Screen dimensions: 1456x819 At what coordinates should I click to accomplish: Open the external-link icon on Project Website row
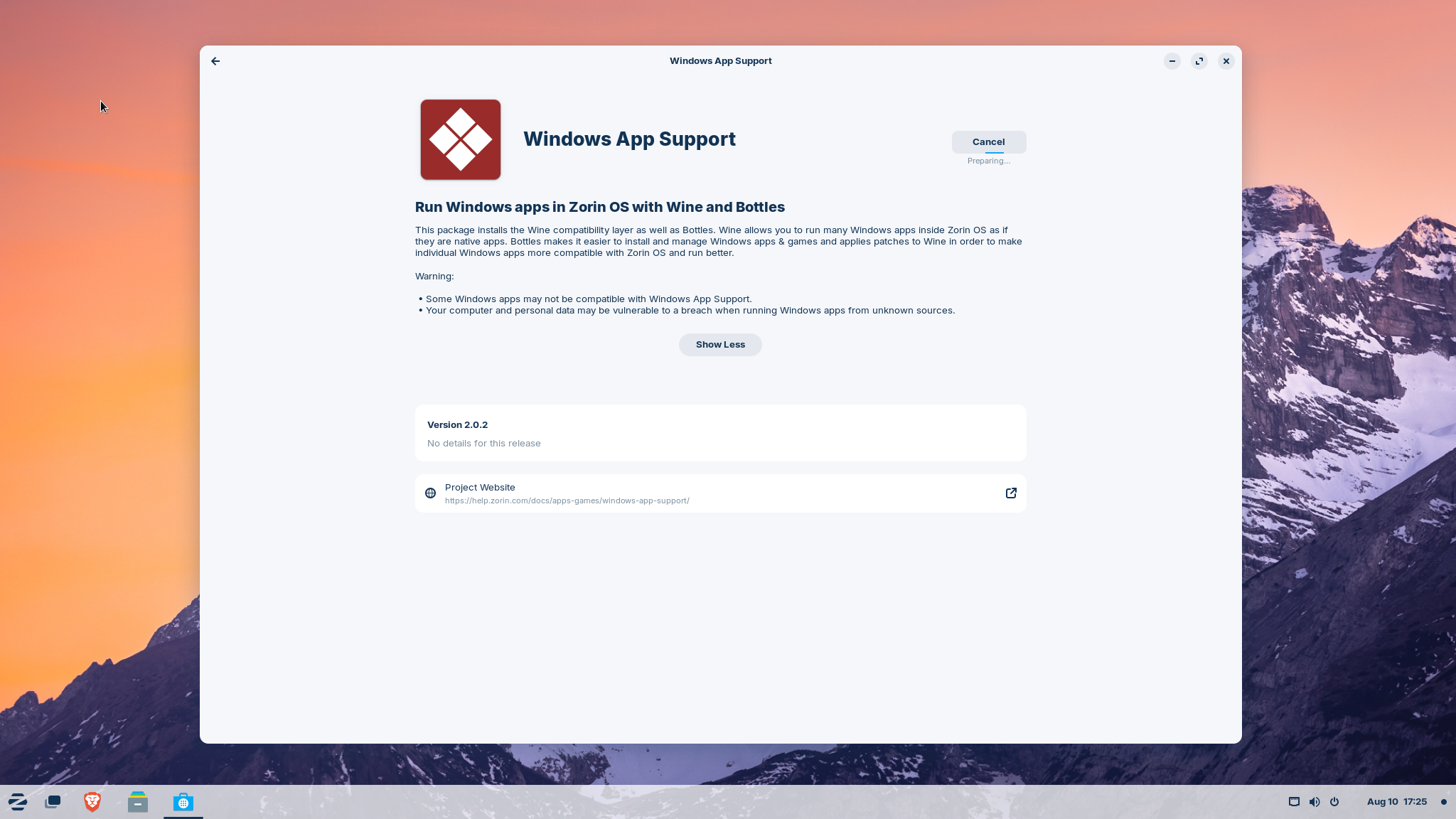[1010, 493]
